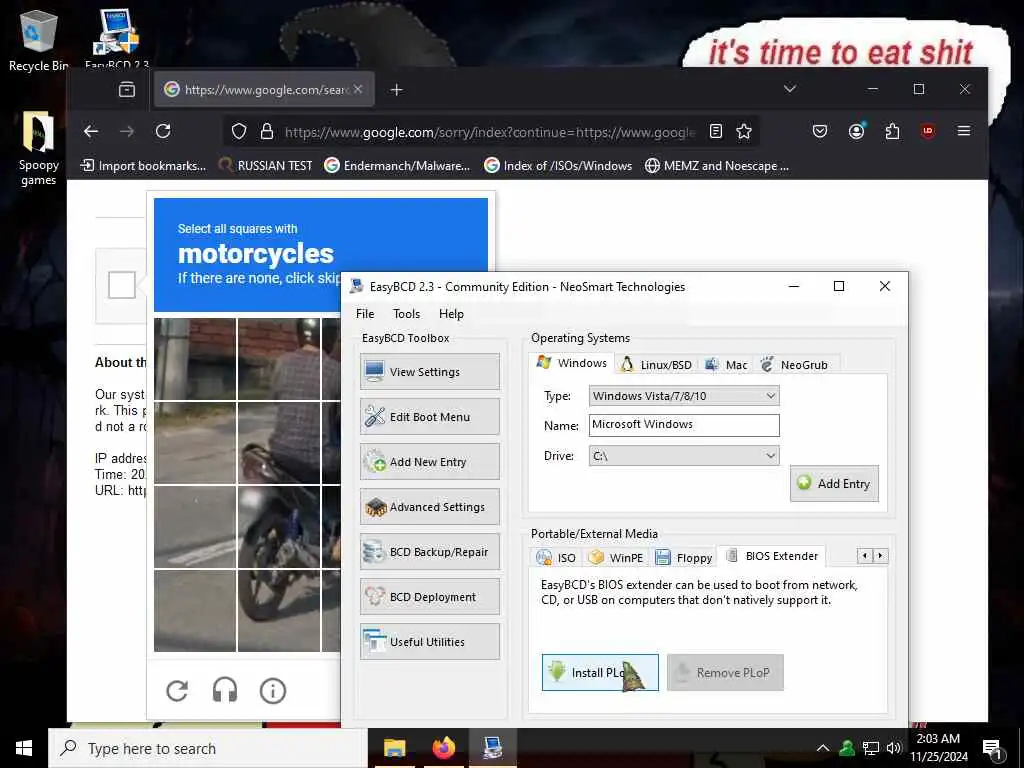The image size is (1024, 768).
Task: Open captcha help info icon
Action: tap(273, 690)
